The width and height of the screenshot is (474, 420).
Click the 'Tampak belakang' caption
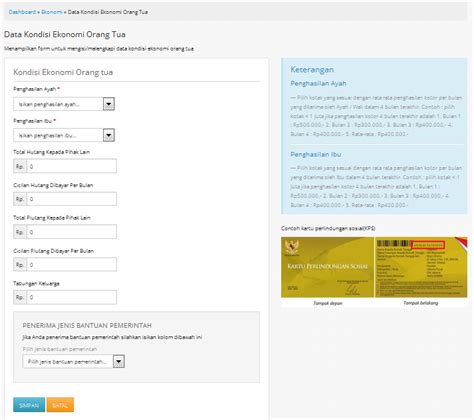421,303
